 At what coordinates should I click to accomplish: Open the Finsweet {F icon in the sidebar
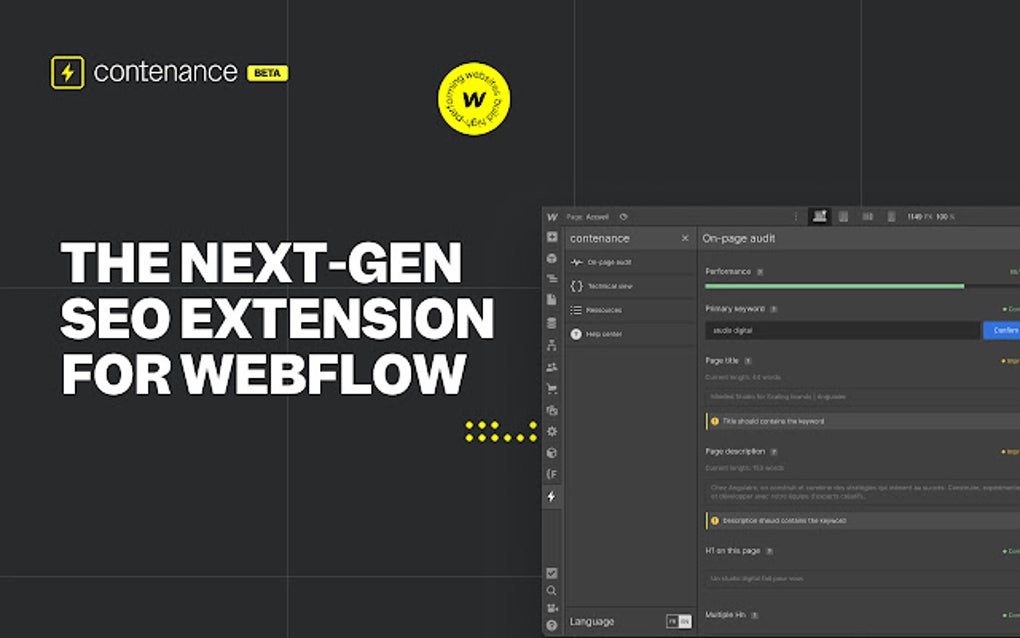tap(552, 474)
